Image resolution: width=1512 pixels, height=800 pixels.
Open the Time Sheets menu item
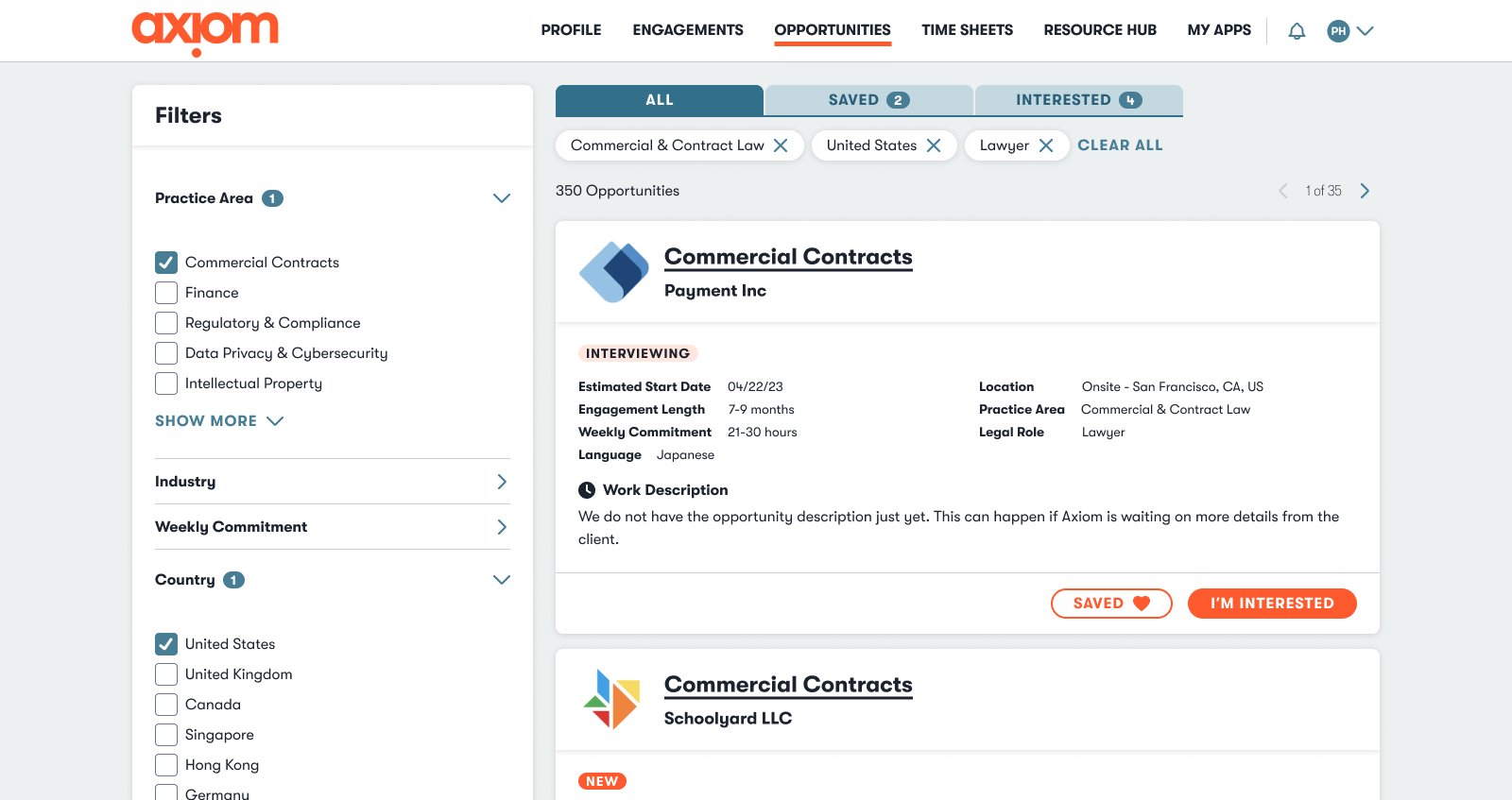click(967, 30)
